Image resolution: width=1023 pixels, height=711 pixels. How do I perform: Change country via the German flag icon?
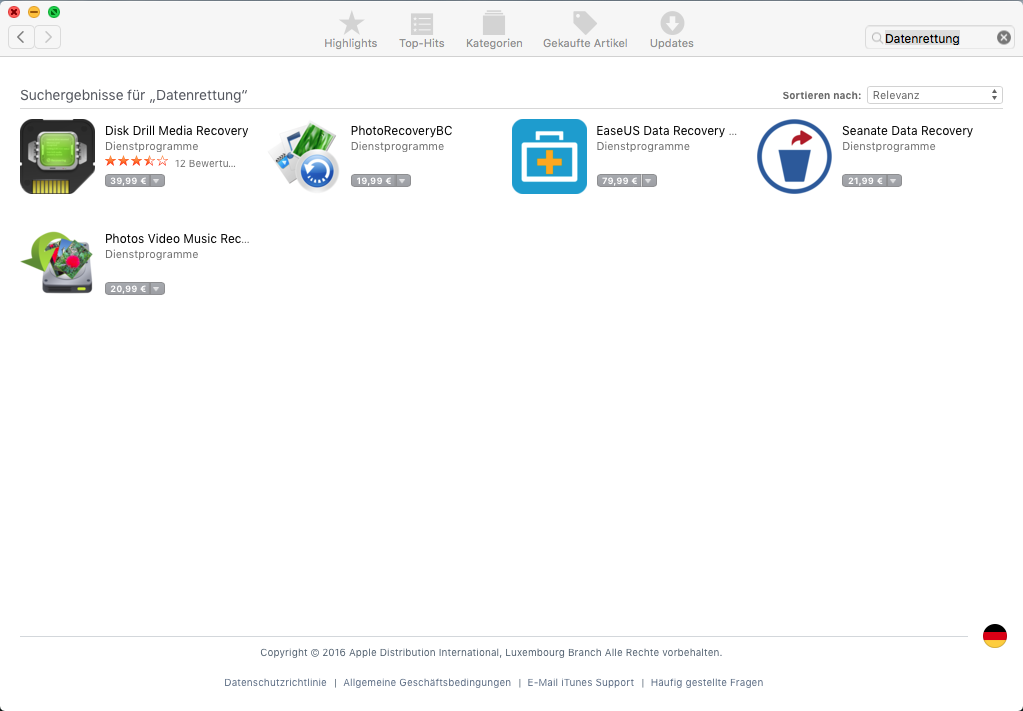tap(994, 636)
